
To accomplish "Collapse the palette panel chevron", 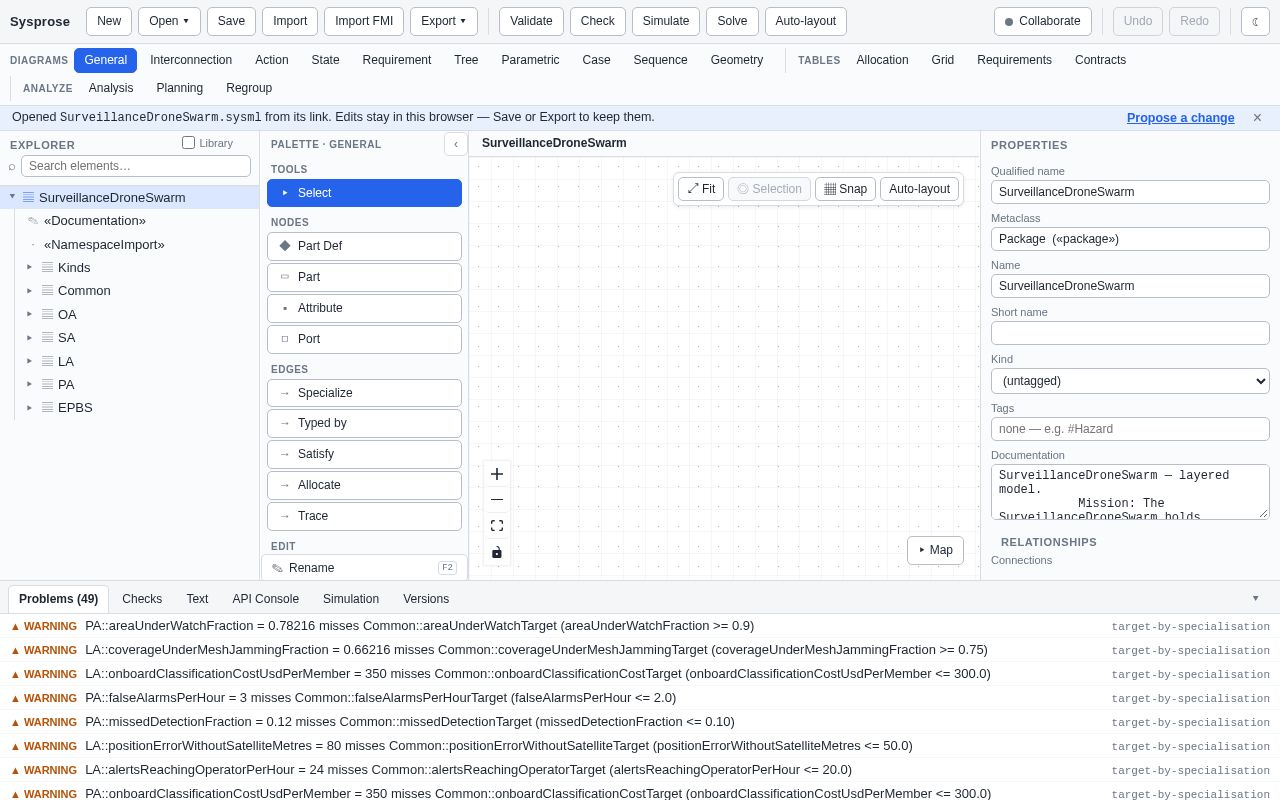I will [456, 144].
